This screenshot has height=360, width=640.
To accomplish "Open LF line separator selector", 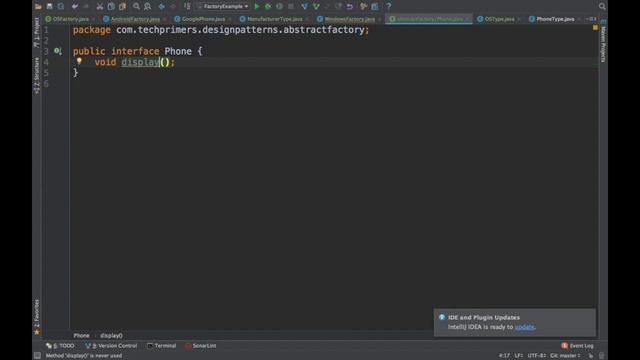I will (x=518, y=356).
